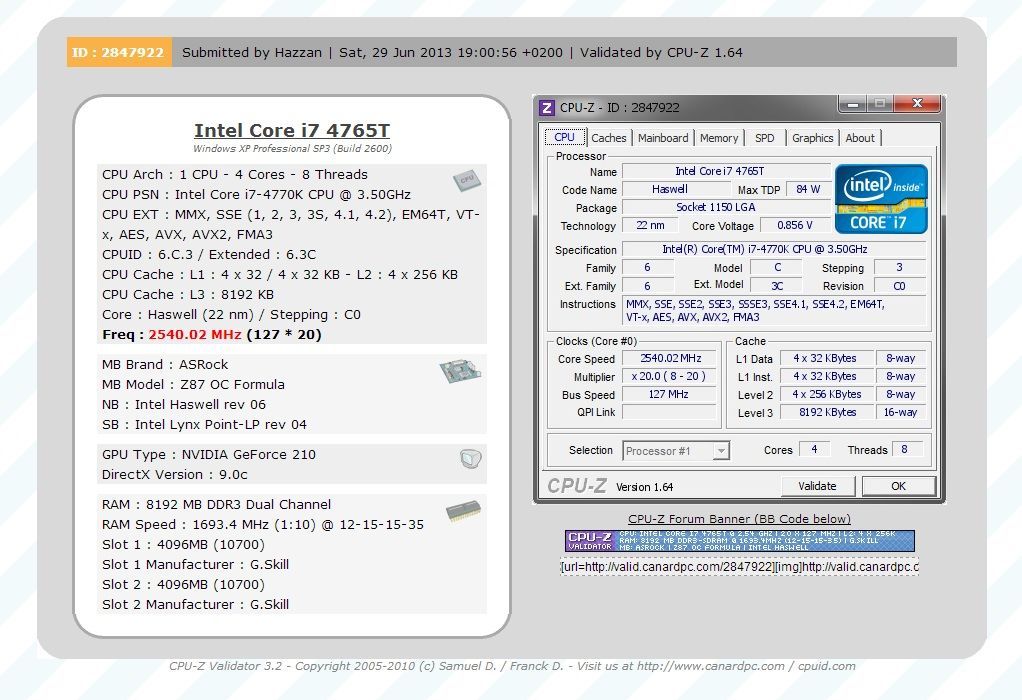Image resolution: width=1022 pixels, height=700 pixels.
Task: Click the Multiplier x 20.0 value
Action: click(669, 376)
